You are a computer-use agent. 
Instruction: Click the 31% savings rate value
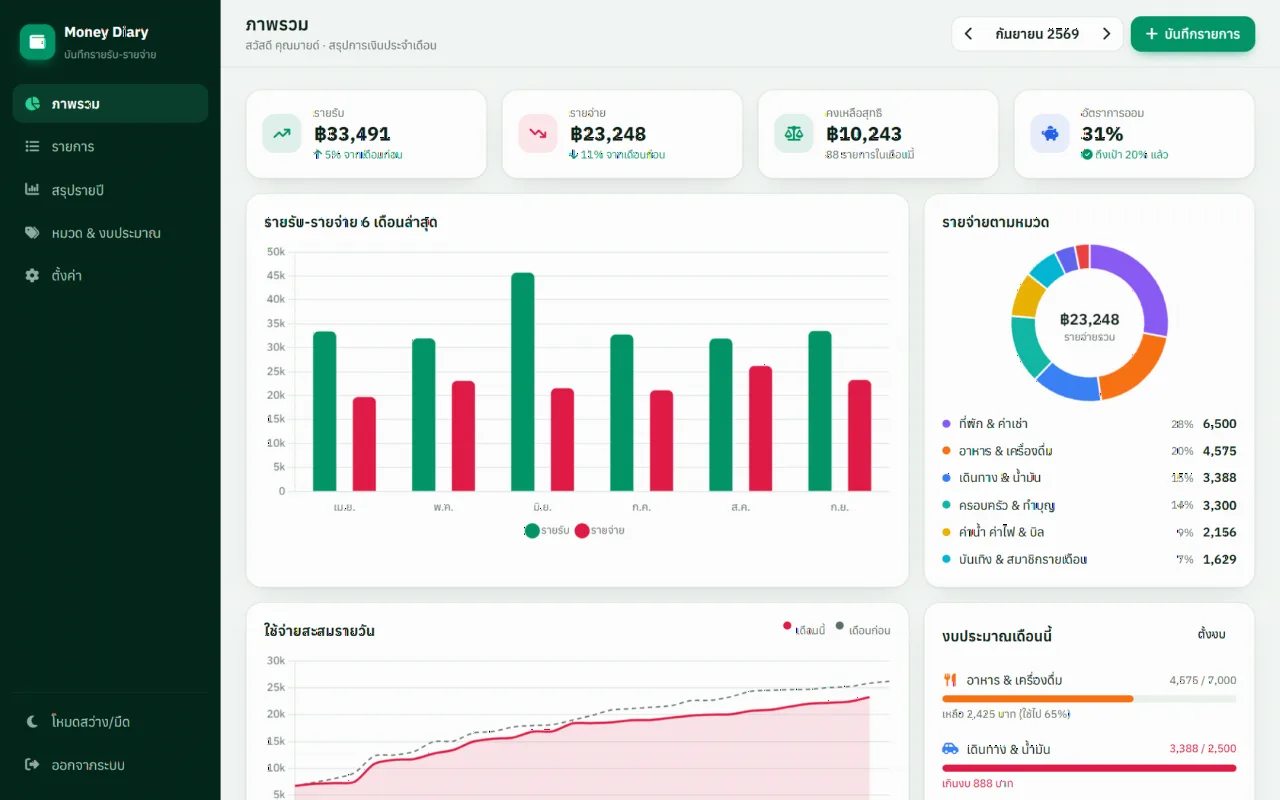click(1102, 134)
